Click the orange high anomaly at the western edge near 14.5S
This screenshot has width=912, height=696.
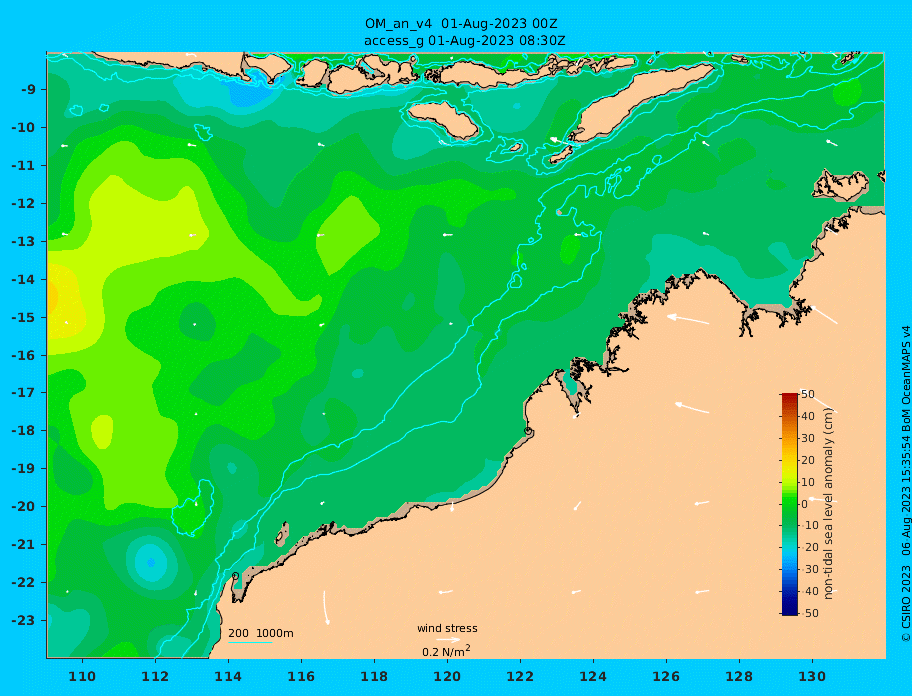pos(52,297)
